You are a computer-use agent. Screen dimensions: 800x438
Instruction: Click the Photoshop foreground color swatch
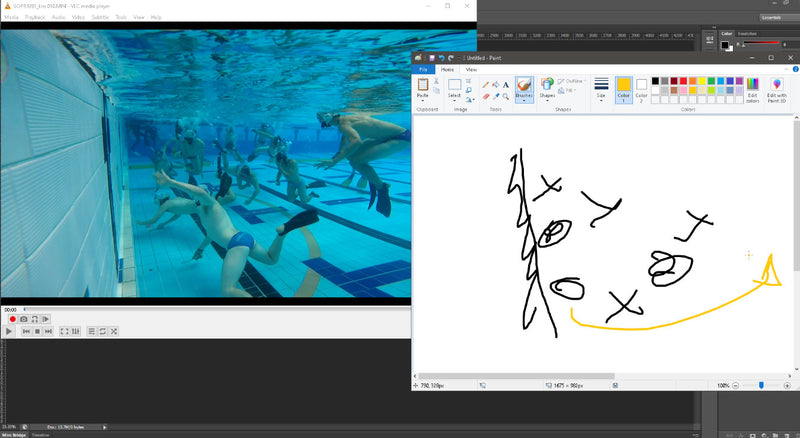724,45
